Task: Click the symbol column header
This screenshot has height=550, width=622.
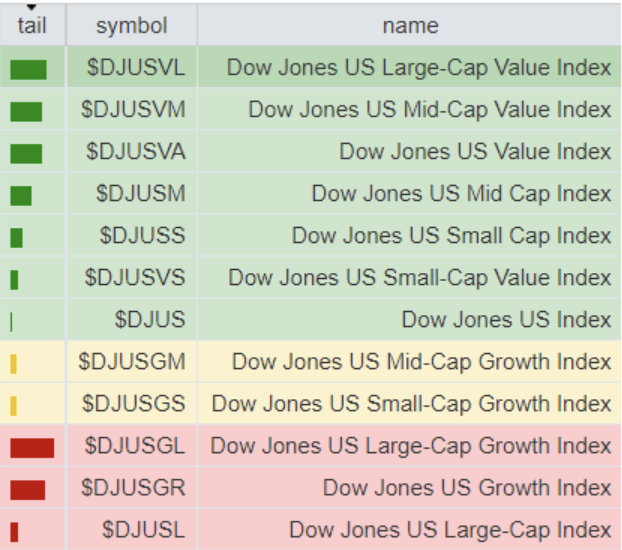Action: click(131, 25)
